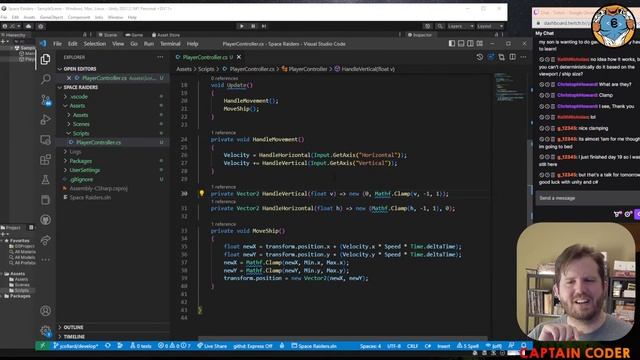Expand the .vscode folder
This screenshot has height=360, width=640.
pos(113,97)
